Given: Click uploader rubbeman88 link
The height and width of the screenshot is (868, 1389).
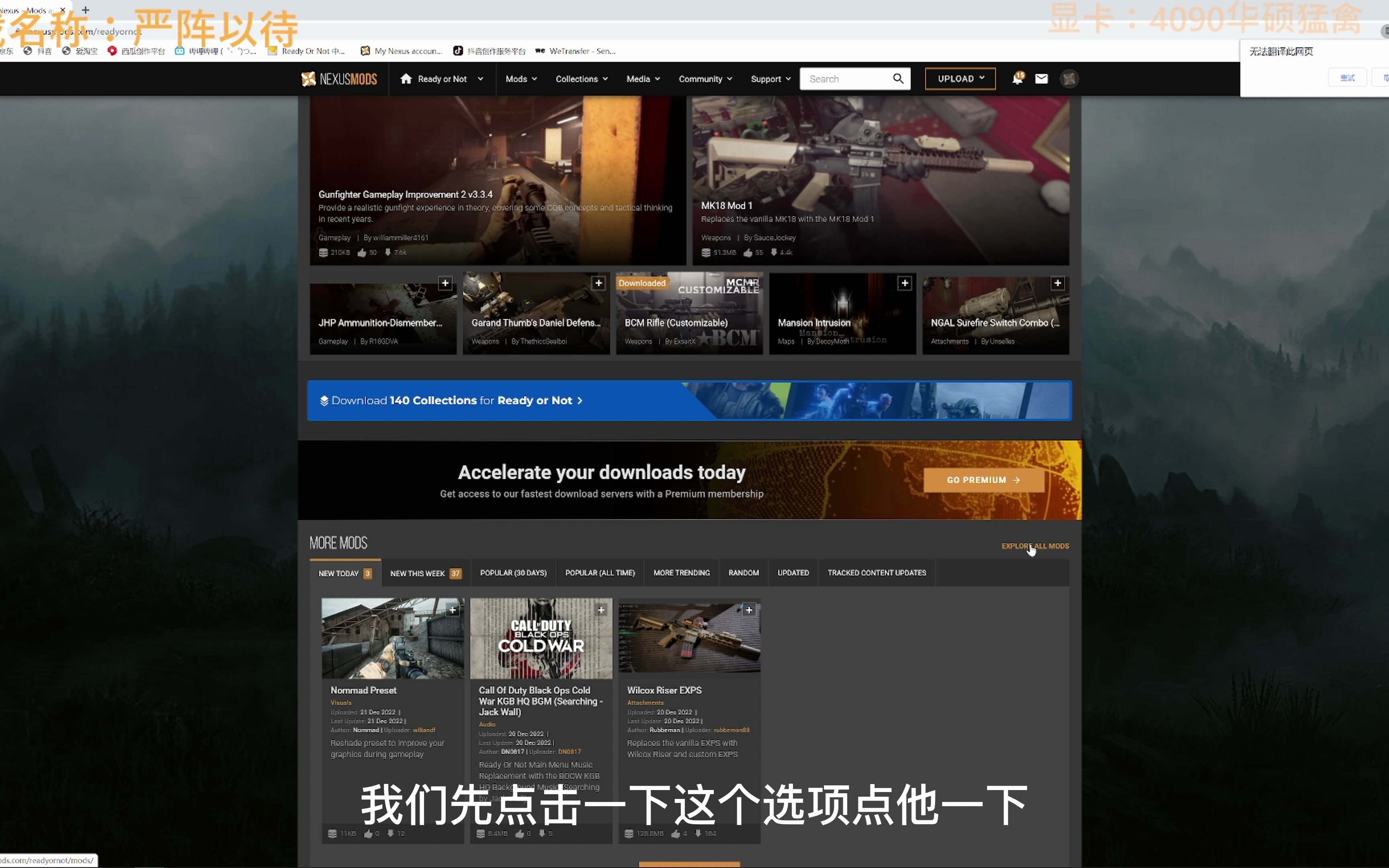Looking at the screenshot, I should click(x=731, y=730).
